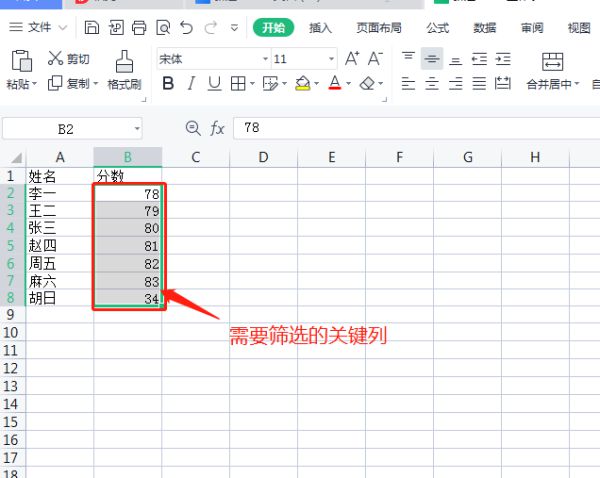Image resolution: width=600 pixels, height=478 pixels.
Task: Open Print Preview icon
Action: 163,28
